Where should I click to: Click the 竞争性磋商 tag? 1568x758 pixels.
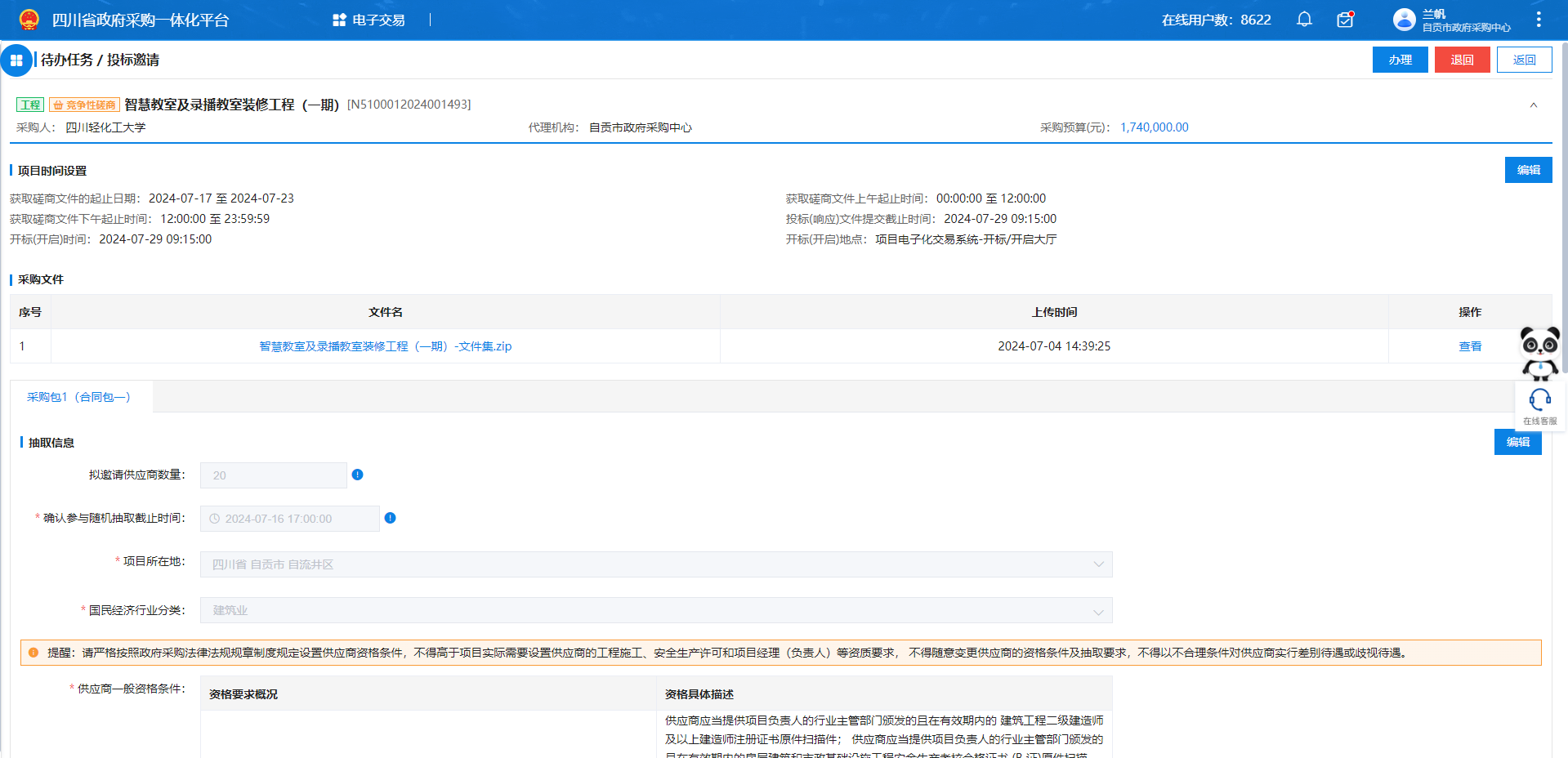click(x=85, y=105)
